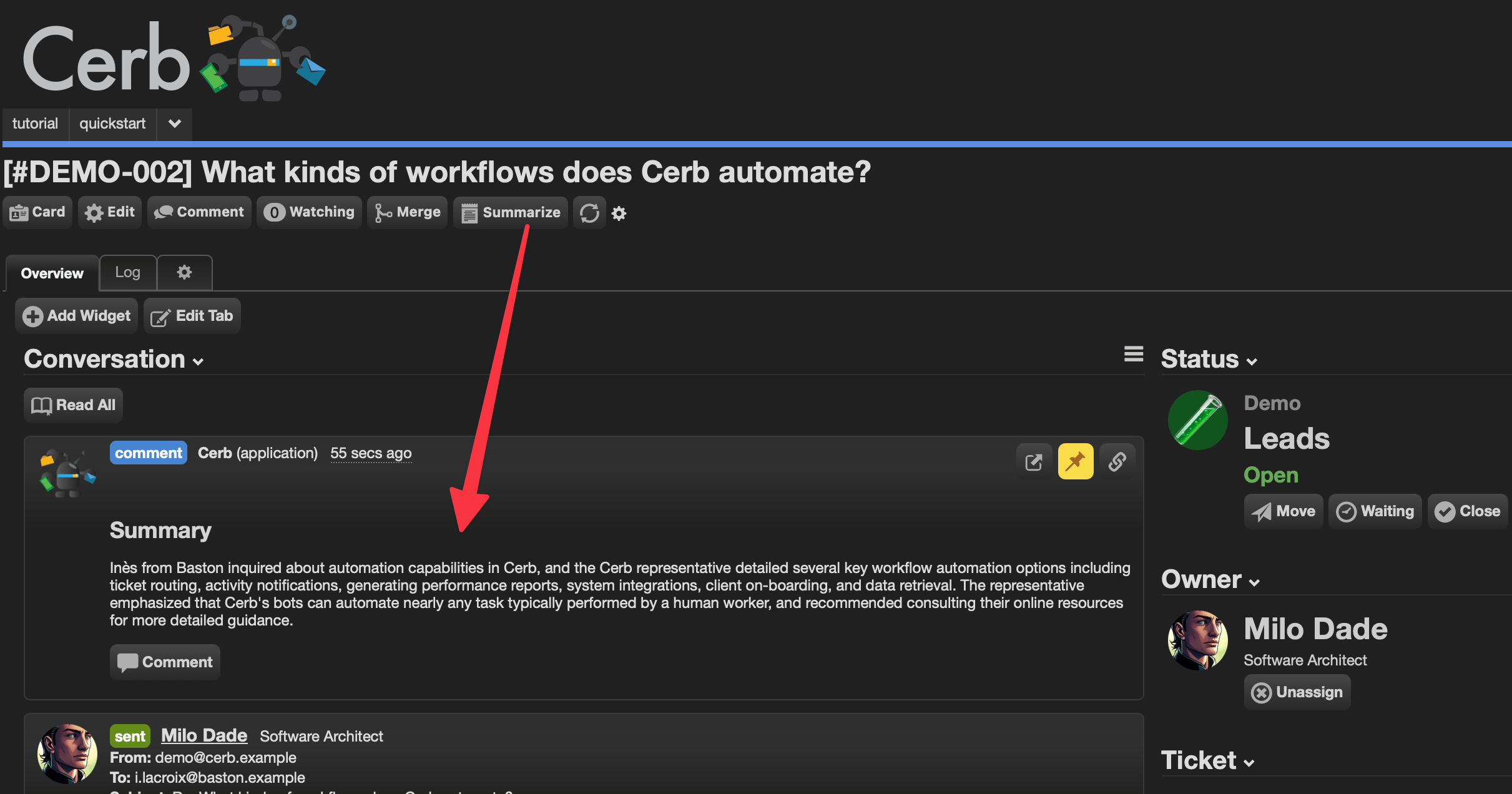Click Software Architect title under owner
The image size is (1512, 794).
tap(1305, 660)
